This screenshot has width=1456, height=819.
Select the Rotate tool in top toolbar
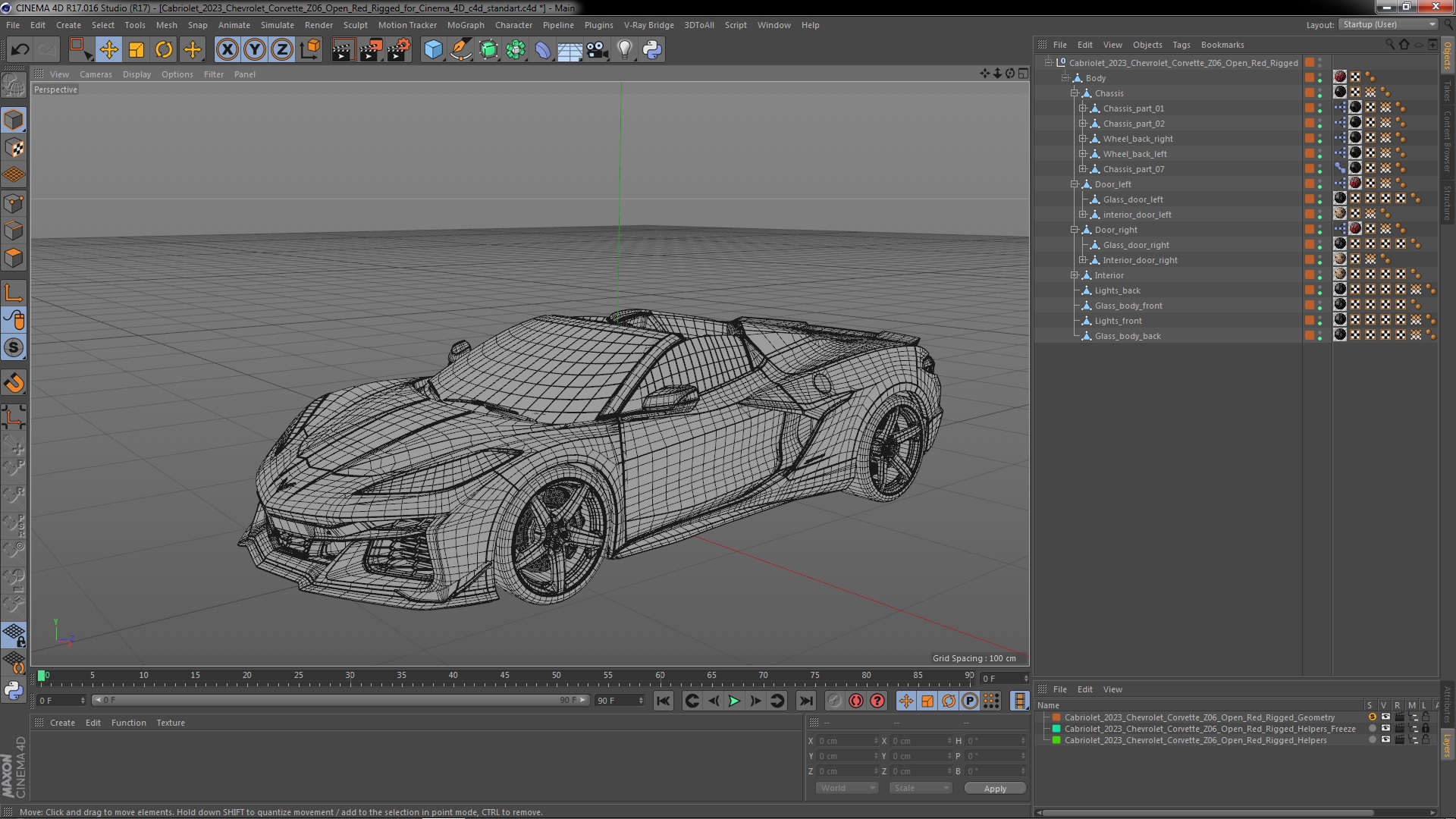click(164, 50)
